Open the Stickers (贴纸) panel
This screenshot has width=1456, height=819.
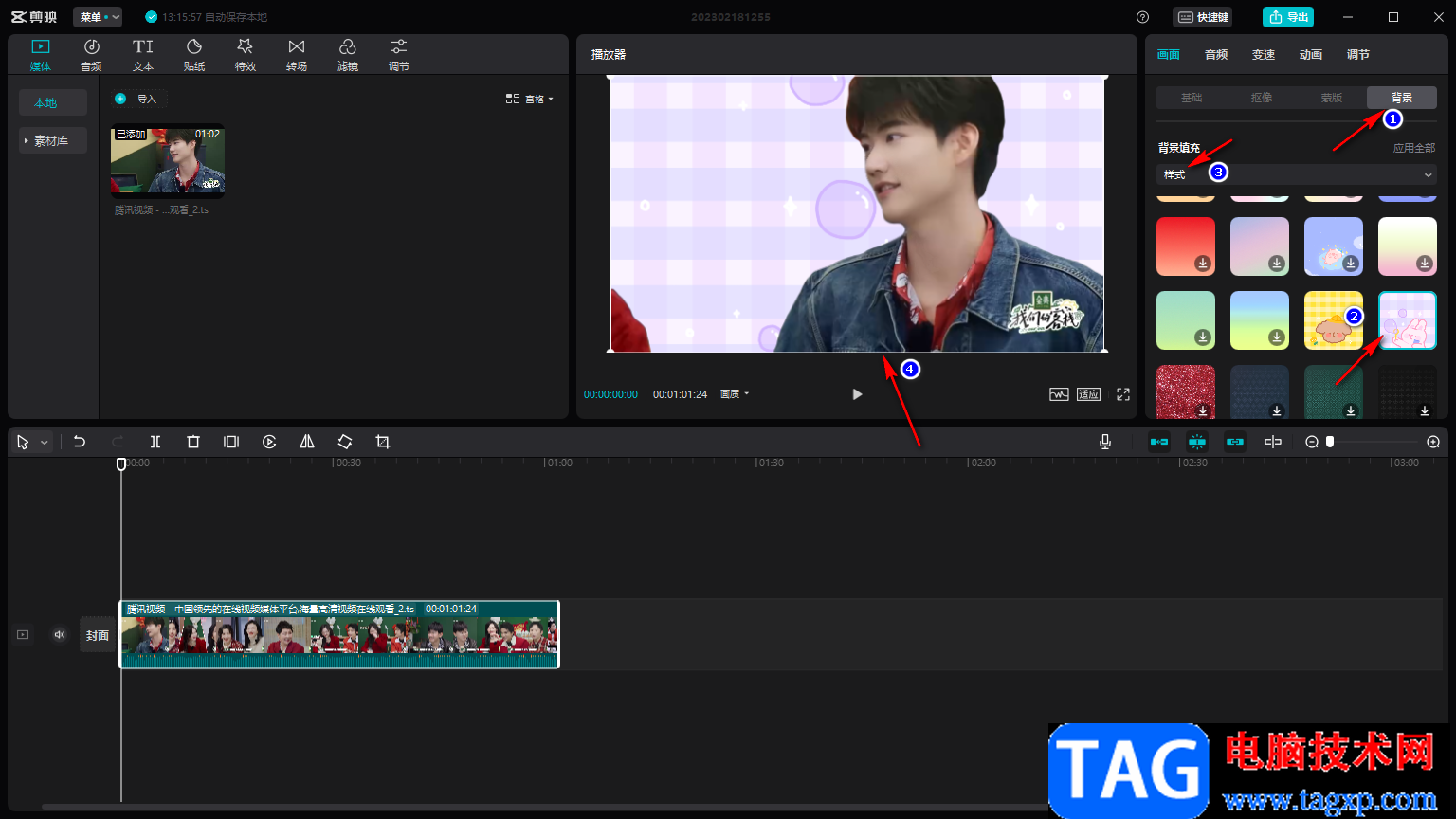pyautogui.click(x=194, y=54)
